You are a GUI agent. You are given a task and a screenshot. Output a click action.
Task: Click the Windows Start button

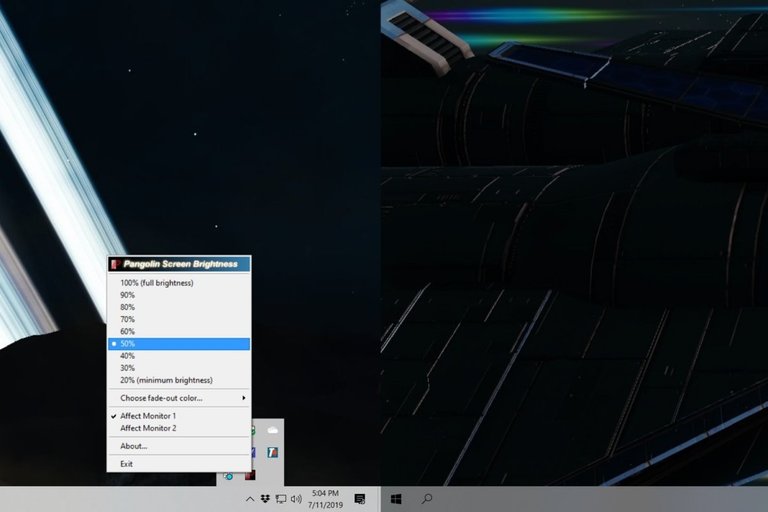coord(396,498)
